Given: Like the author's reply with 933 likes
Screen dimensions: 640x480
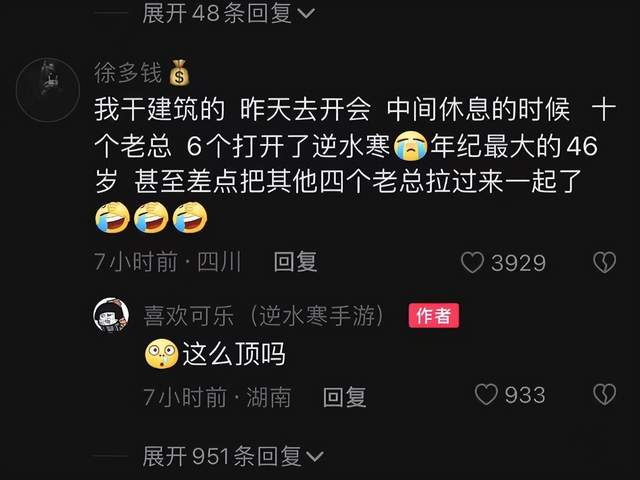Looking at the screenshot, I should tap(486, 395).
